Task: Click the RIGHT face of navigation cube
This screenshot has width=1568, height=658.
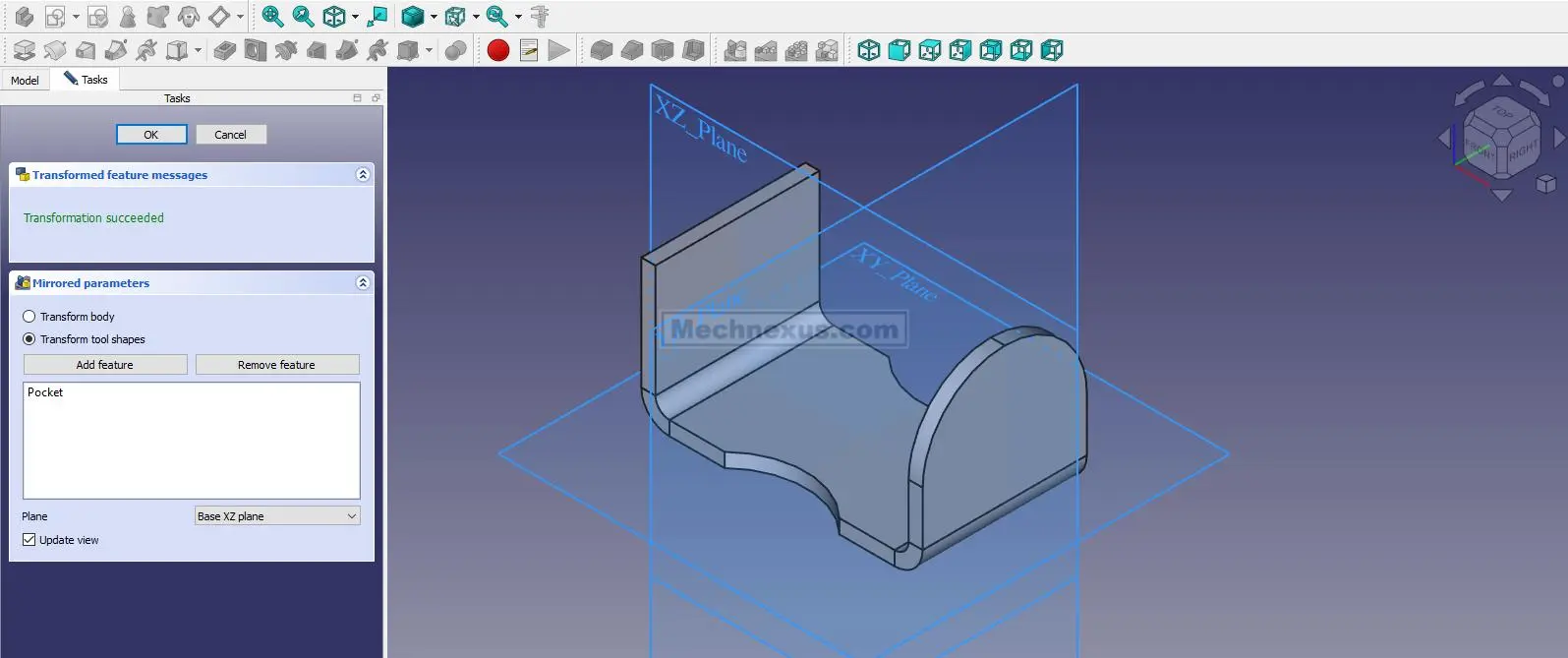Action: [x=1523, y=151]
